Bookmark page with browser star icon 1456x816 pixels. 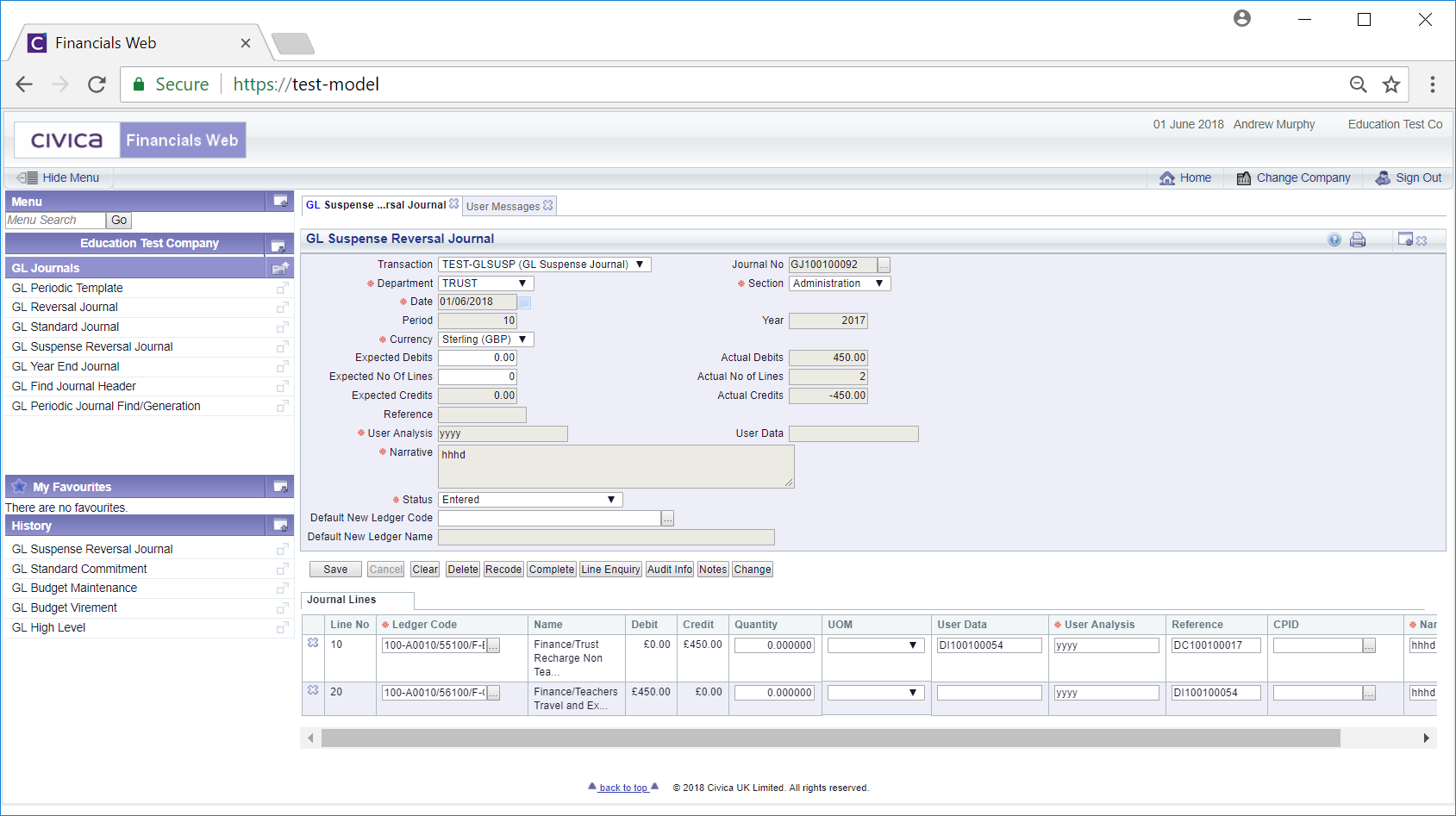(x=1391, y=84)
